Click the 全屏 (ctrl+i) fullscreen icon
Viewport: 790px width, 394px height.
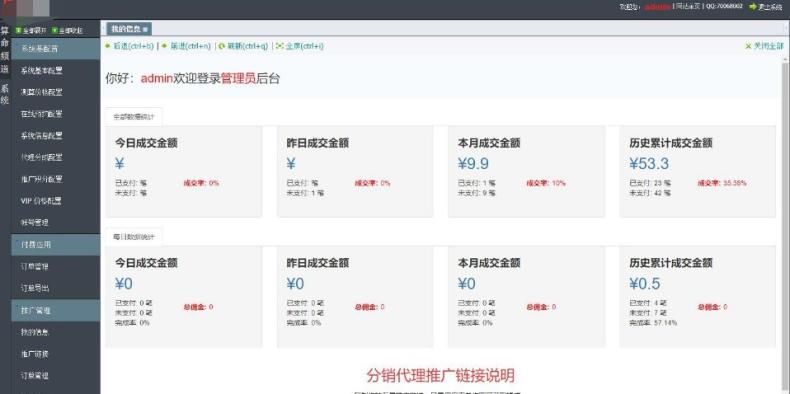click(280, 46)
